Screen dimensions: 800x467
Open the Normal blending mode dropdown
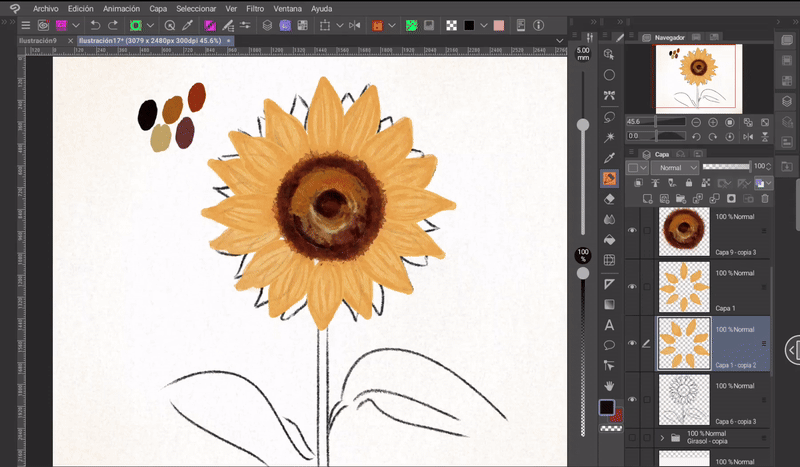(676, 167)
